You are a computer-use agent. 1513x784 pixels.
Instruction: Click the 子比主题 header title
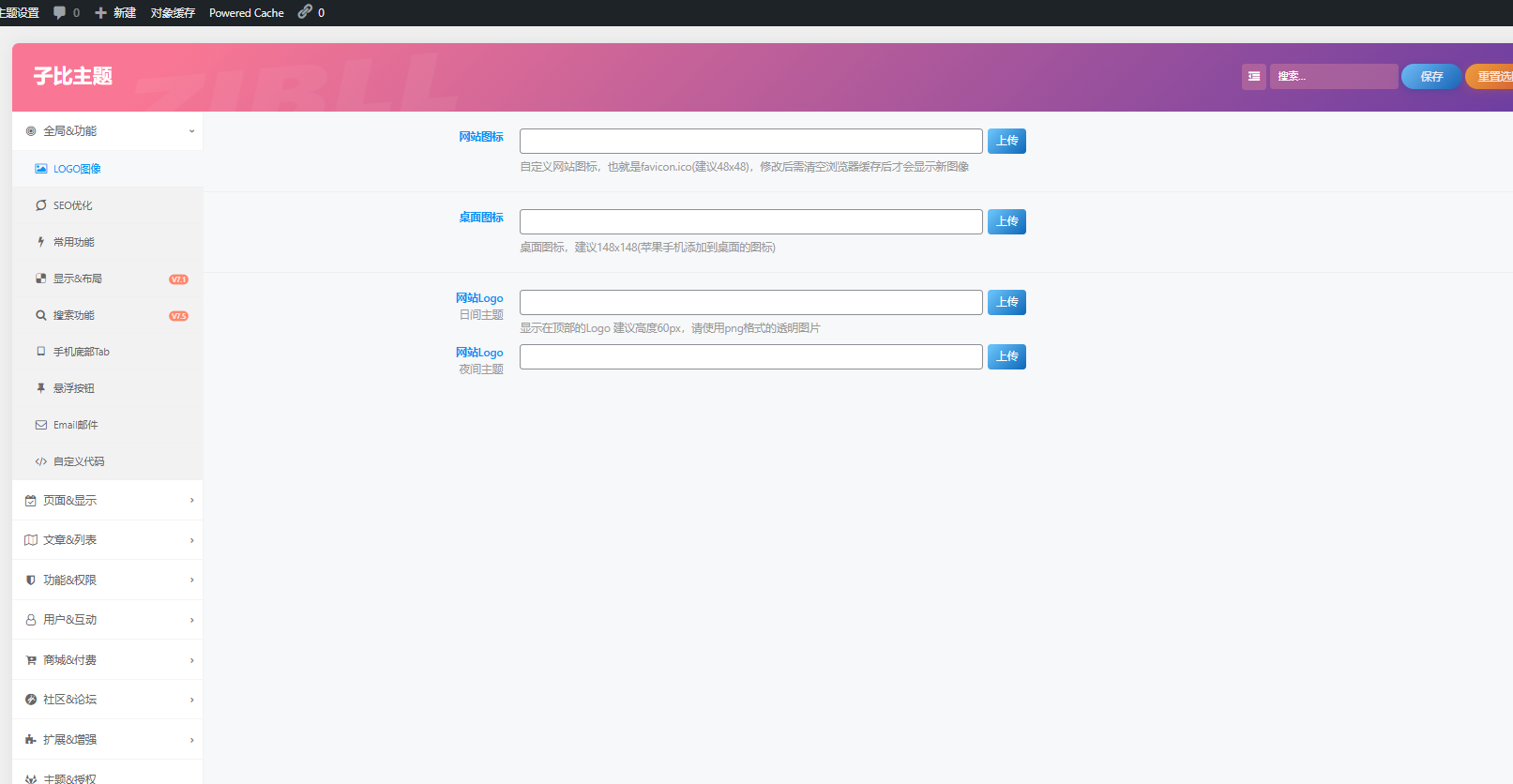tap(73, 76)
